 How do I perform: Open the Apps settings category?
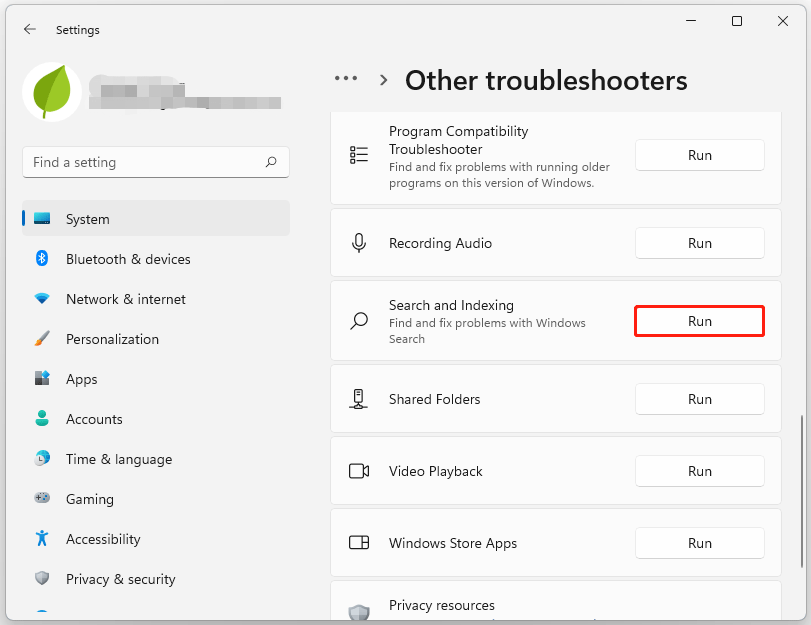(x=156, y=379)
